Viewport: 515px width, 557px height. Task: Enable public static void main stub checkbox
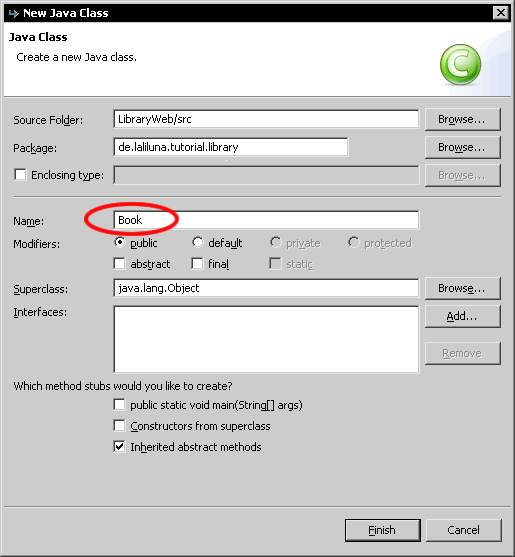[119, 405]
